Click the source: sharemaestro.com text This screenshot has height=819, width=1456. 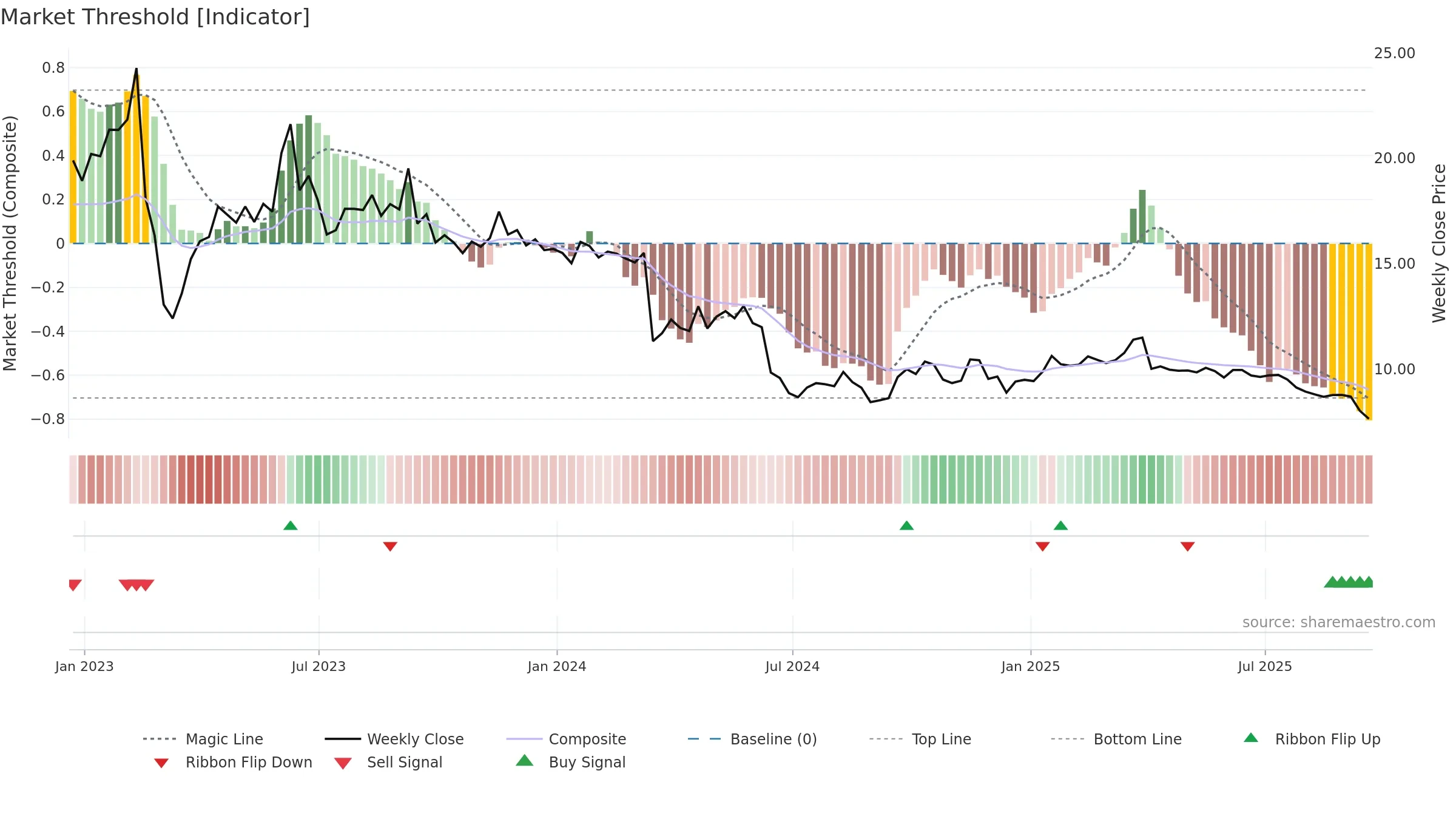pos(1339,622)
